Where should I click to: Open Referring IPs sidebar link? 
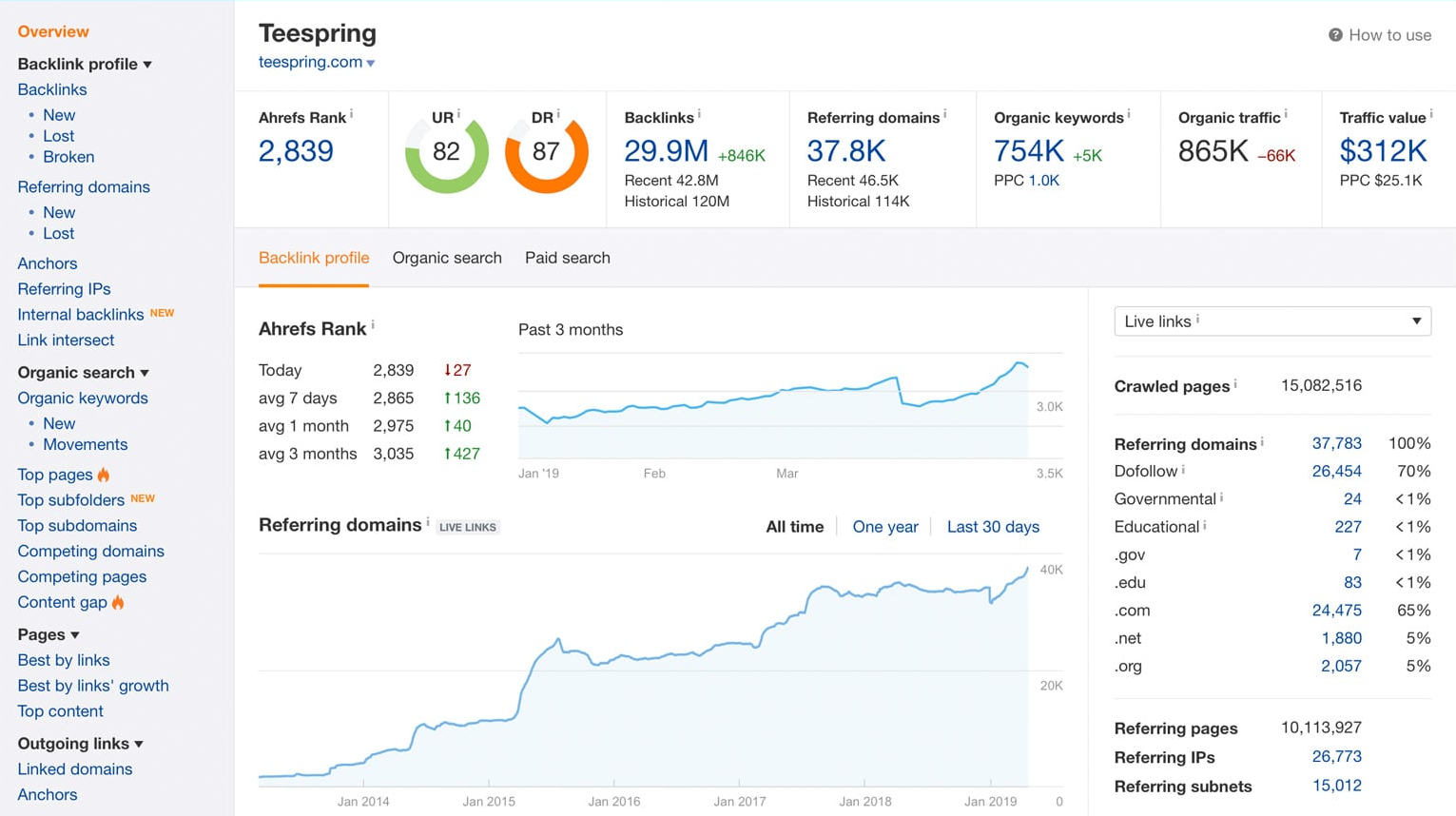[64, 289]
